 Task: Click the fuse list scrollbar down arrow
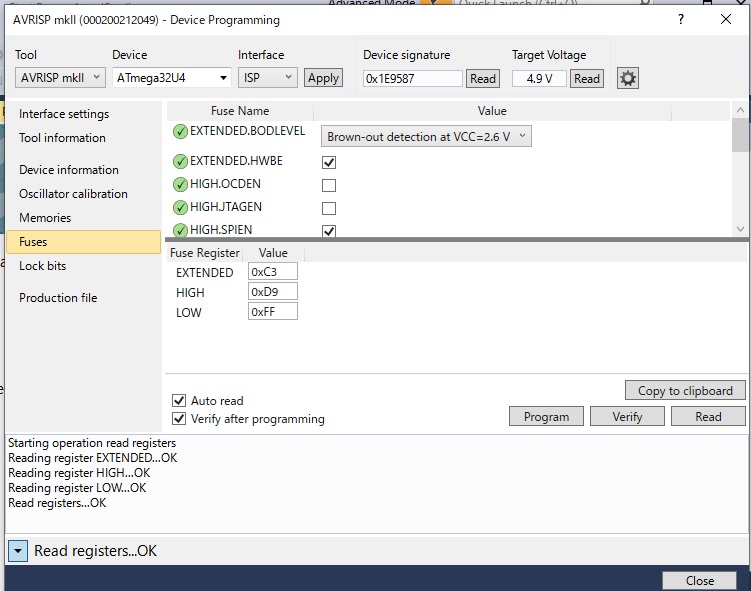tap(740, 229)
